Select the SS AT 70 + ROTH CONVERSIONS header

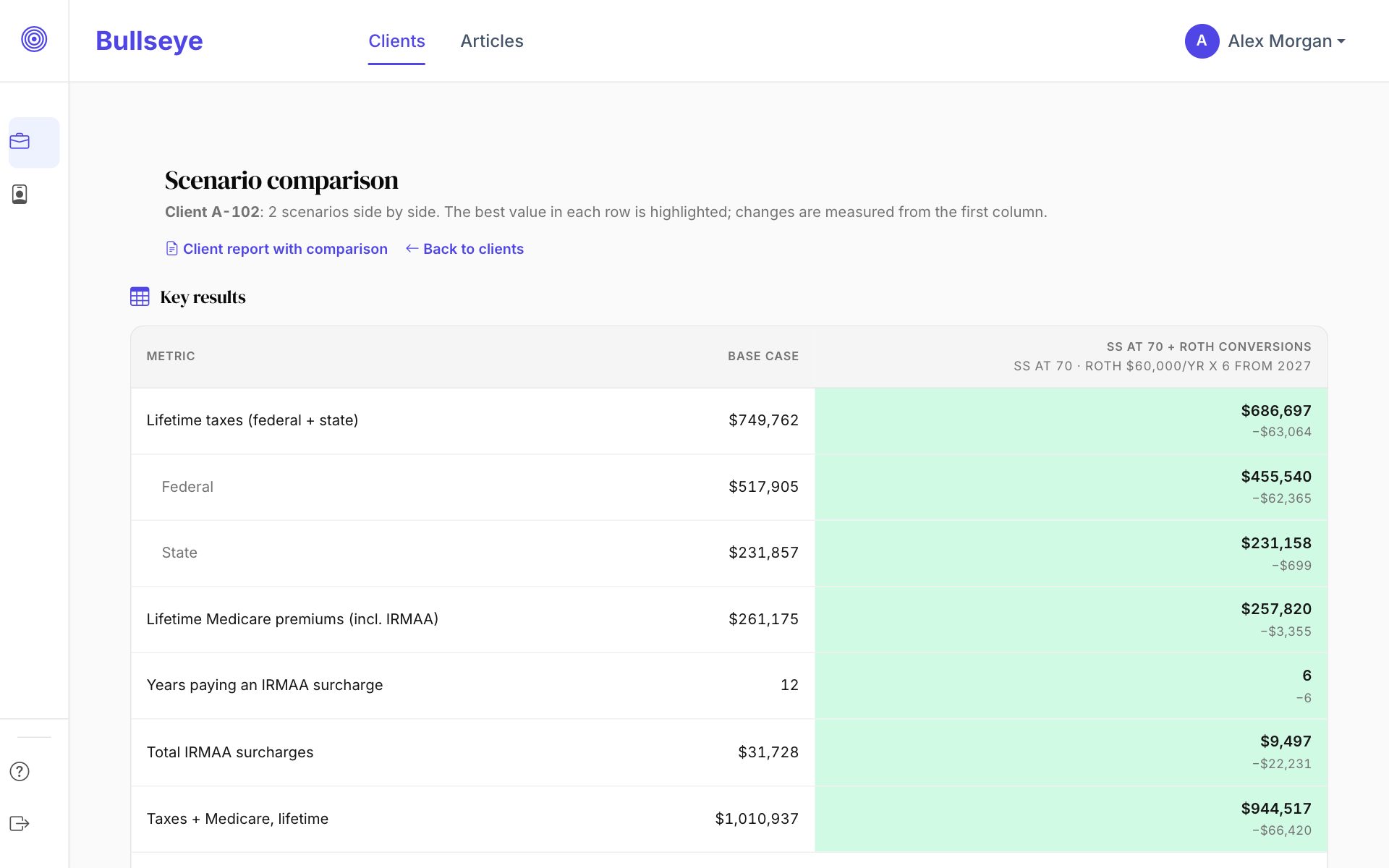coord(1209,346)
